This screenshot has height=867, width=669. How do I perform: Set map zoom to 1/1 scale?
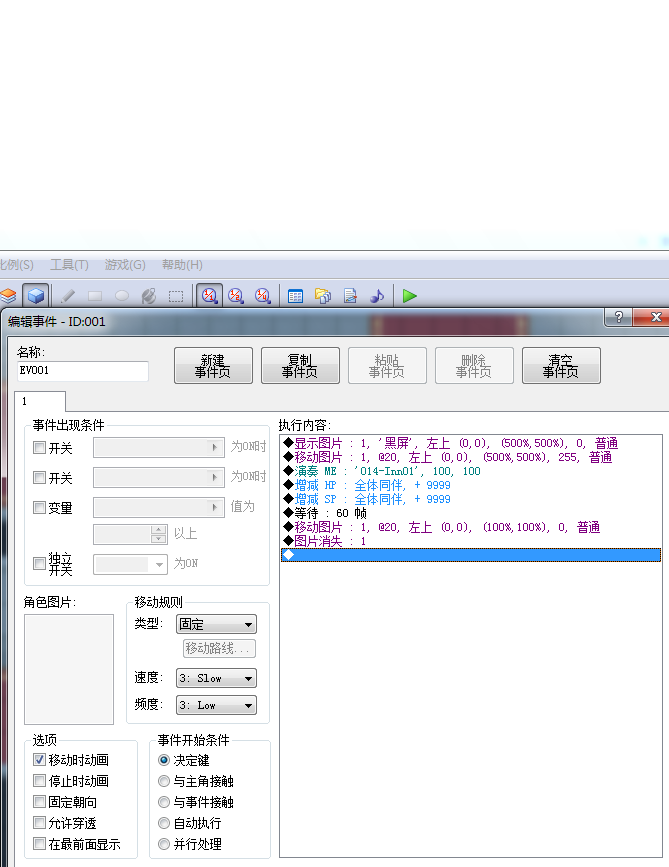209,296
